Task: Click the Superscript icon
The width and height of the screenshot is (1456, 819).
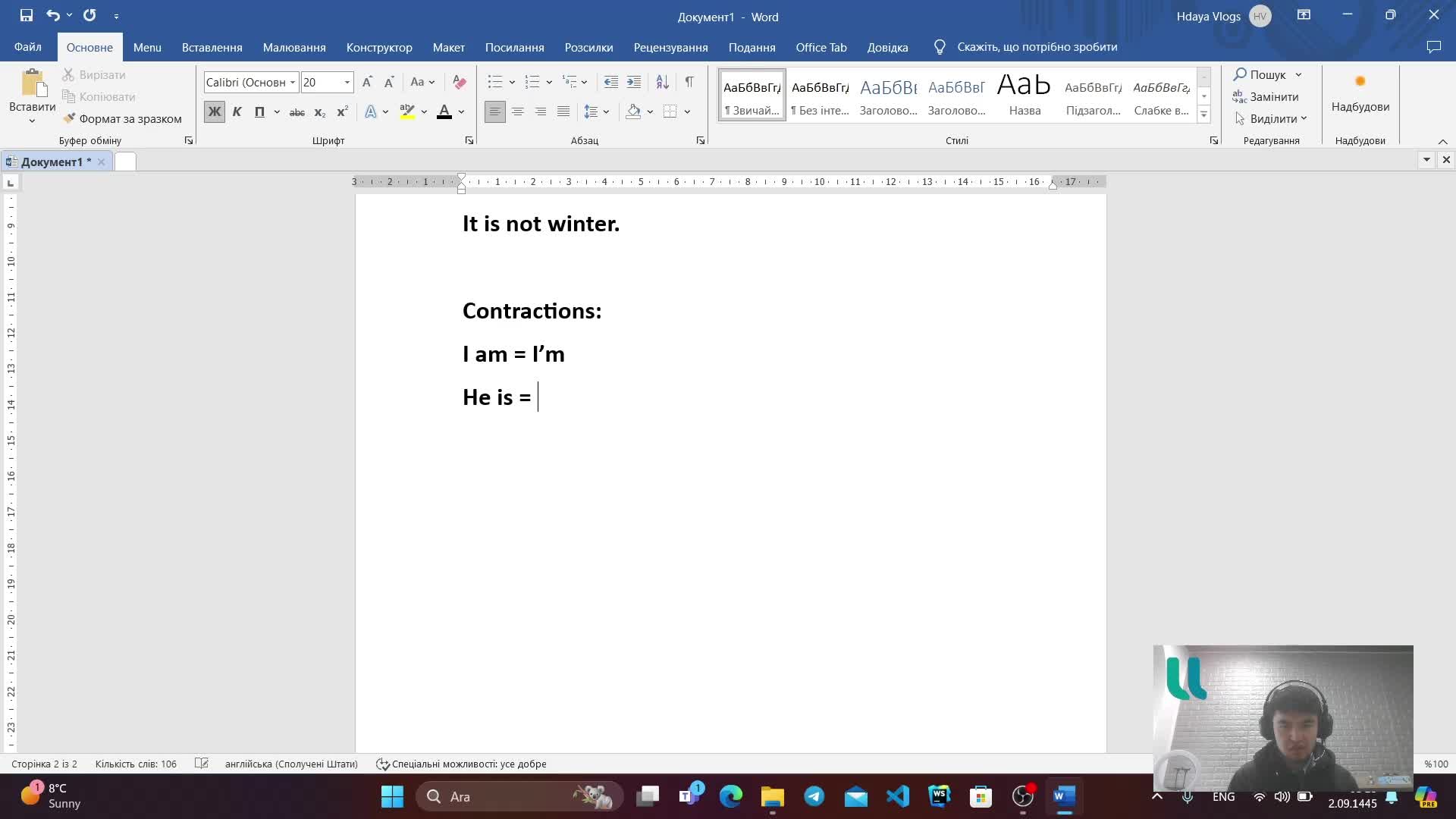Action: click(342, 112)
